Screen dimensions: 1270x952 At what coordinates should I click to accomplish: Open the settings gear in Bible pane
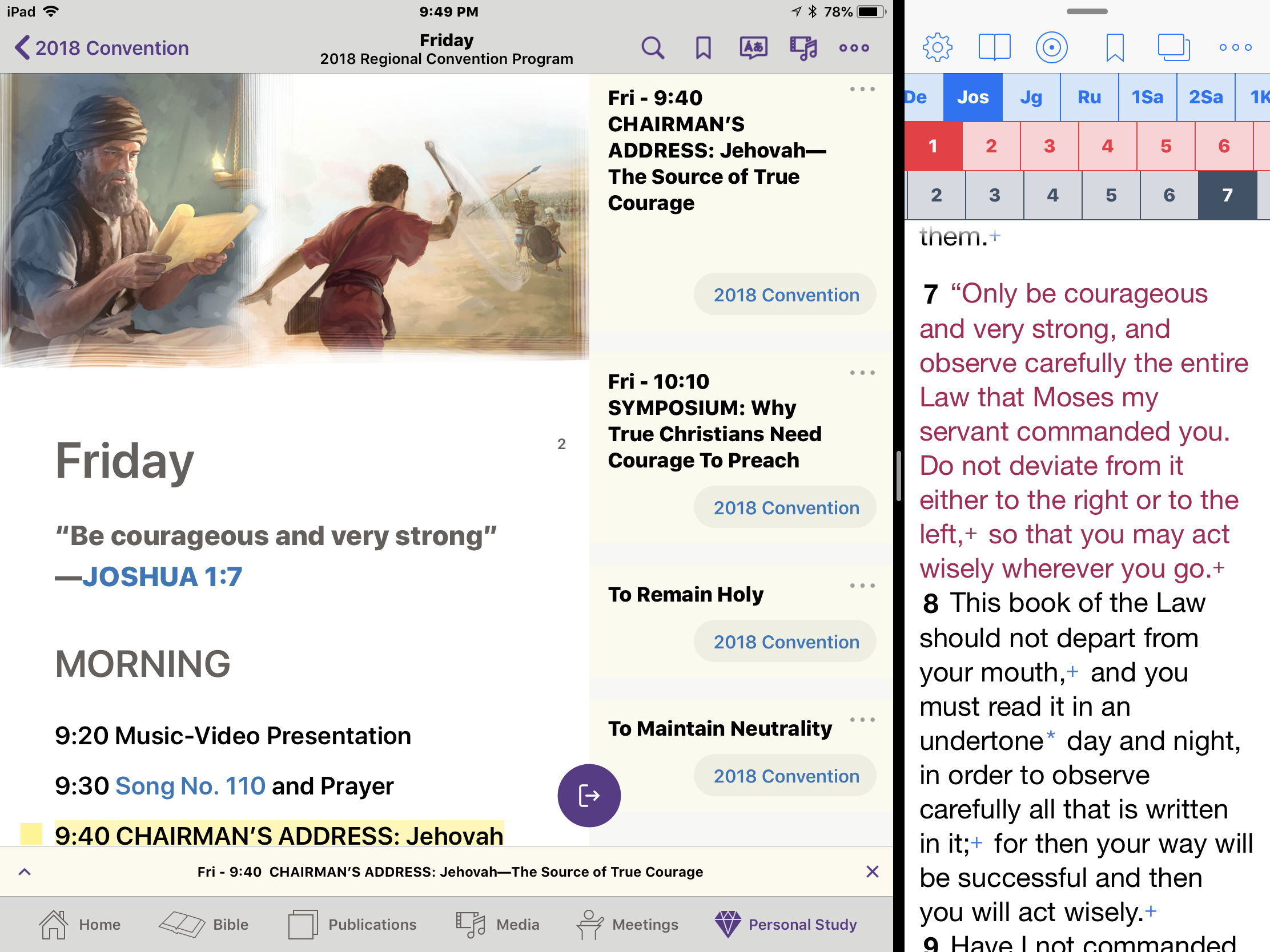pyautogui.click(x=937, y=47)
